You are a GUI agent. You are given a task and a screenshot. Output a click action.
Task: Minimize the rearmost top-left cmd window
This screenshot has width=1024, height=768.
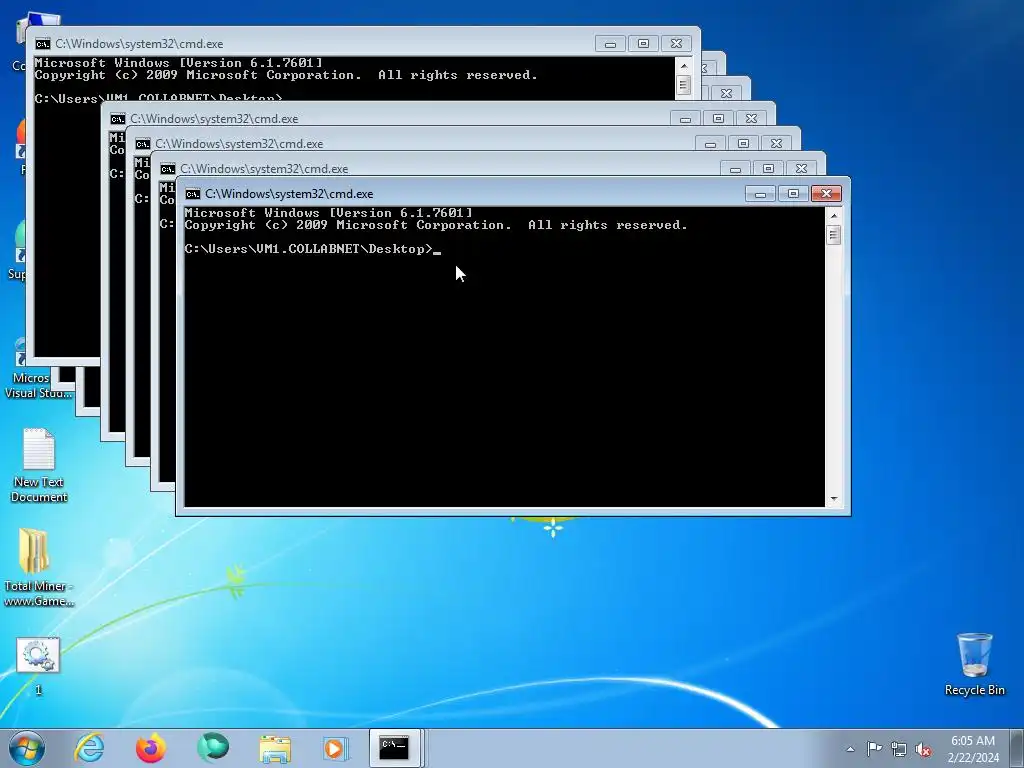611,43
